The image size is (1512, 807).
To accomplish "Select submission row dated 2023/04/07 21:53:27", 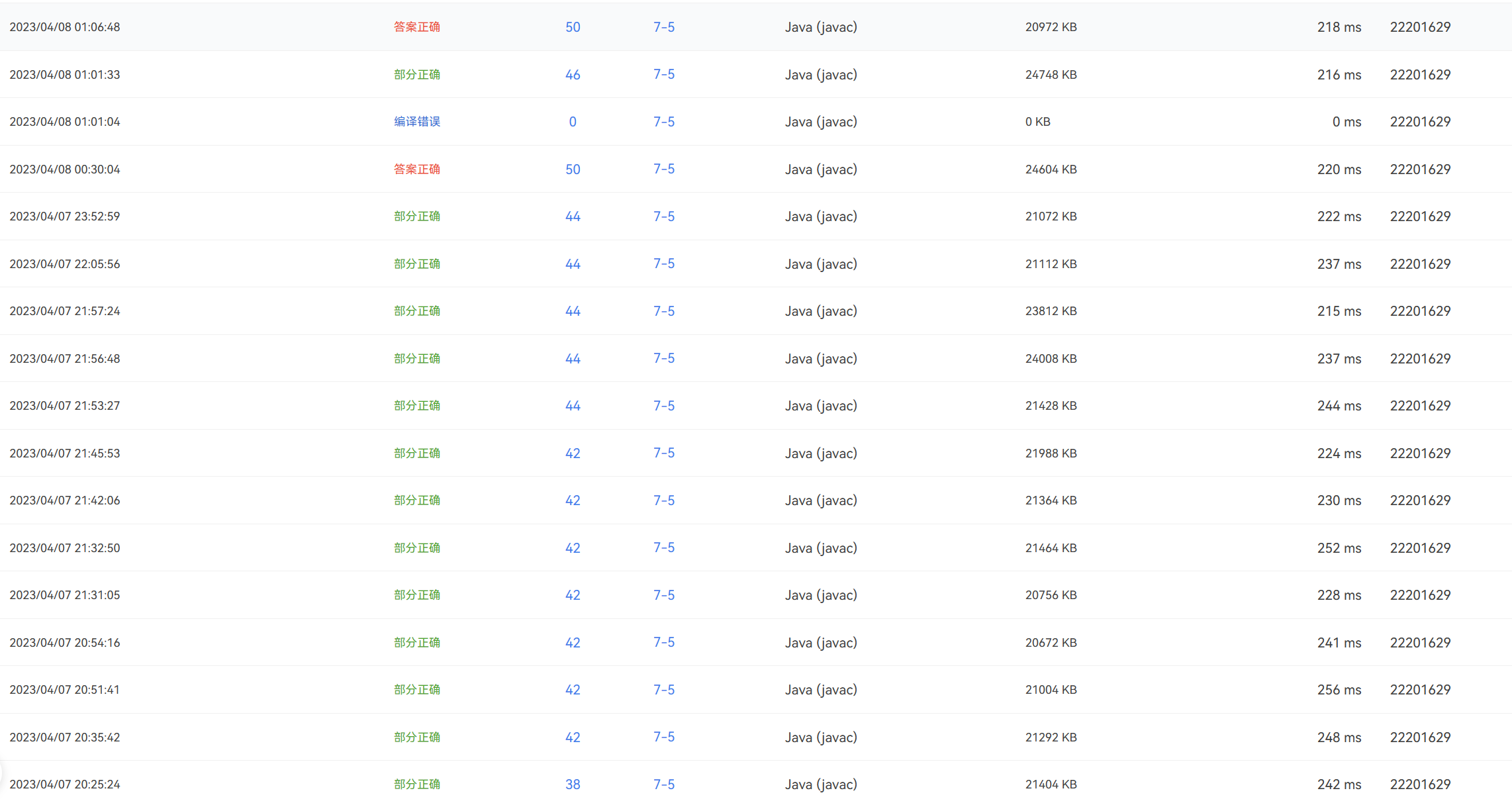I will [65, 406].
